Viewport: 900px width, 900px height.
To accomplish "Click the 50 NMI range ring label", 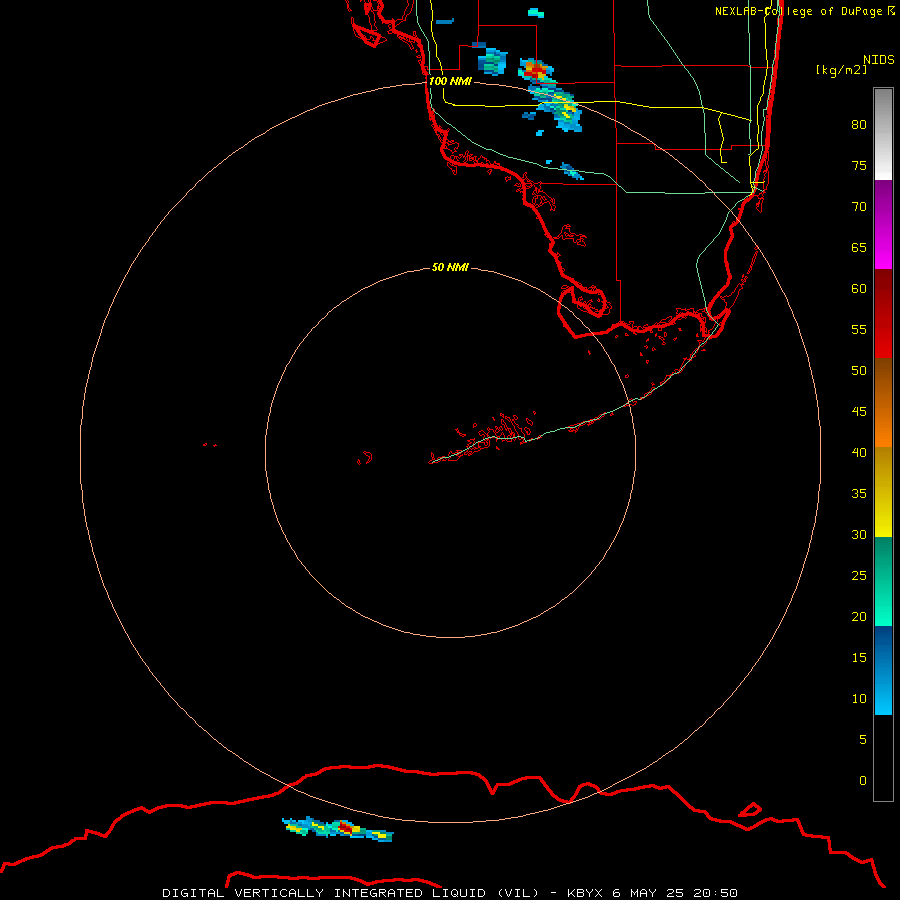I will coord(450,267).
